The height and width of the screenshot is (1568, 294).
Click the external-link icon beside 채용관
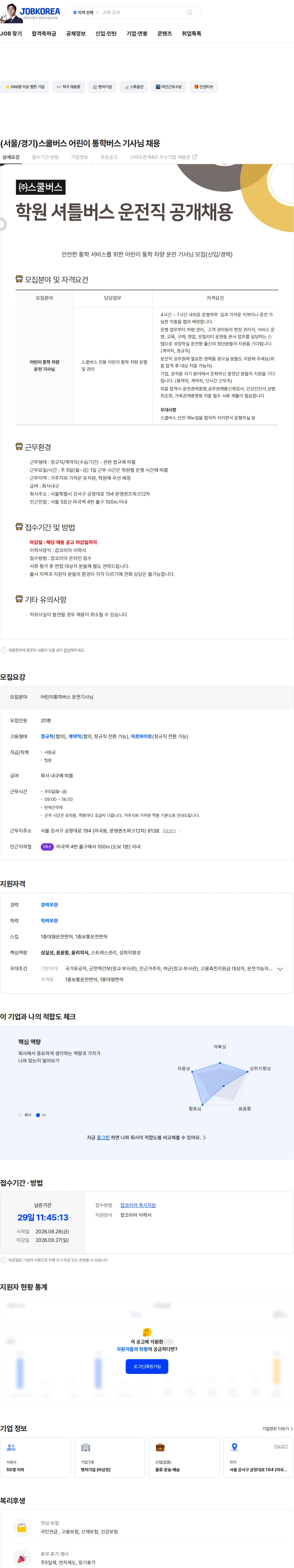coord(195,157)
